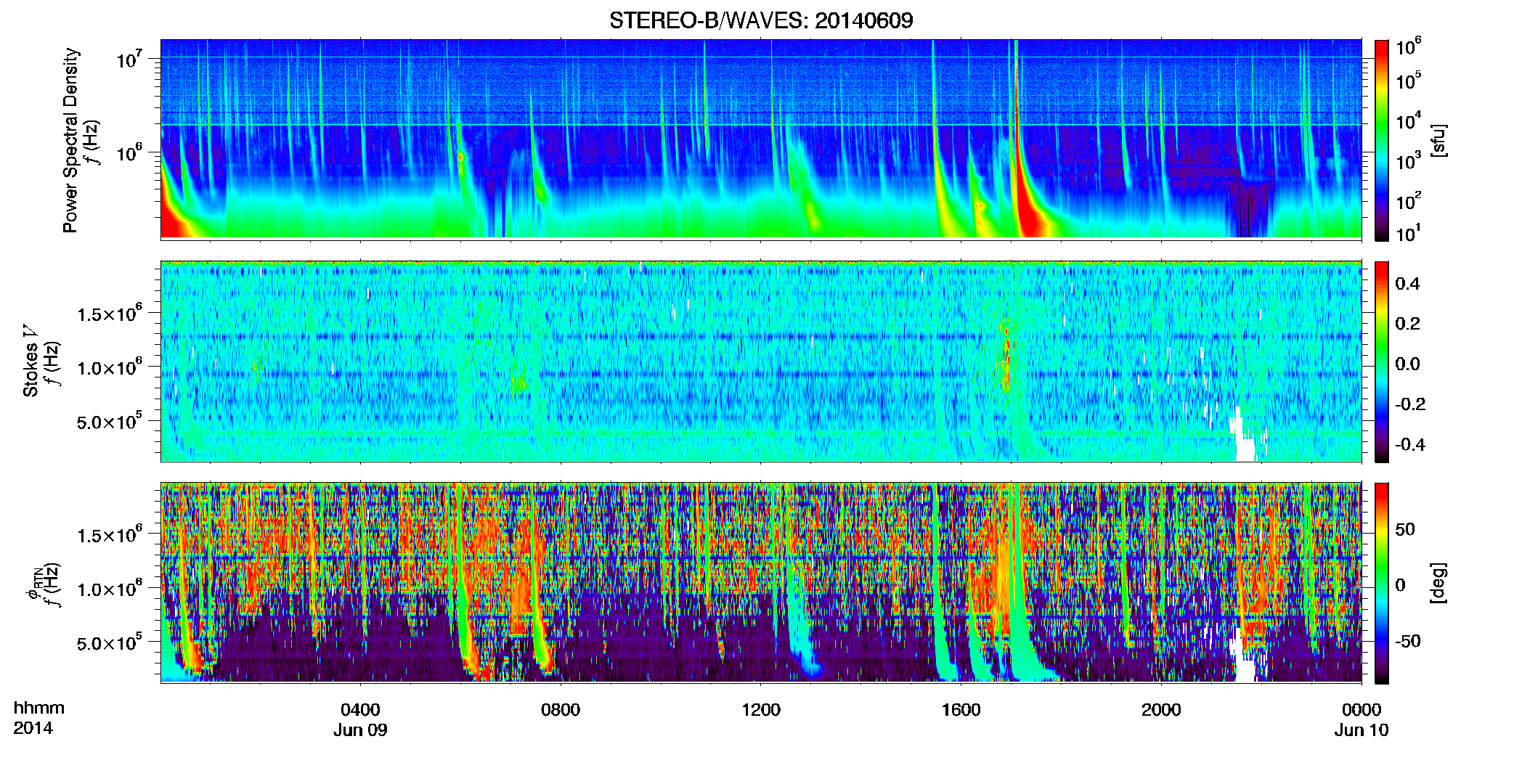The image size is (1522, 784).
Task: Click the 50 degree colorbar label
Action: (x=1405, y=529)
